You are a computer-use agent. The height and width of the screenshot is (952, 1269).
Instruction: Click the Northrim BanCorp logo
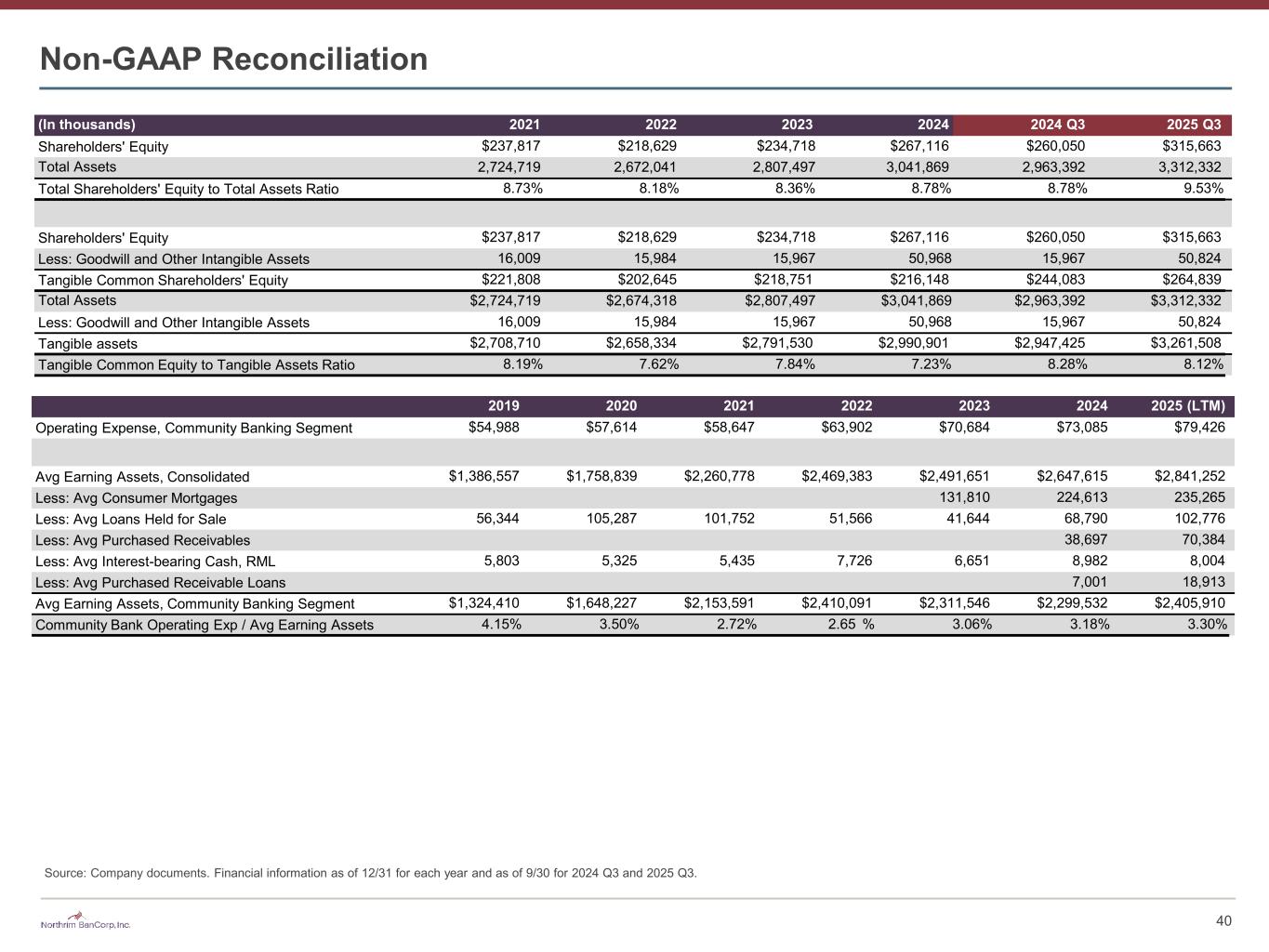pyautogui.click(x=86, y=924)
